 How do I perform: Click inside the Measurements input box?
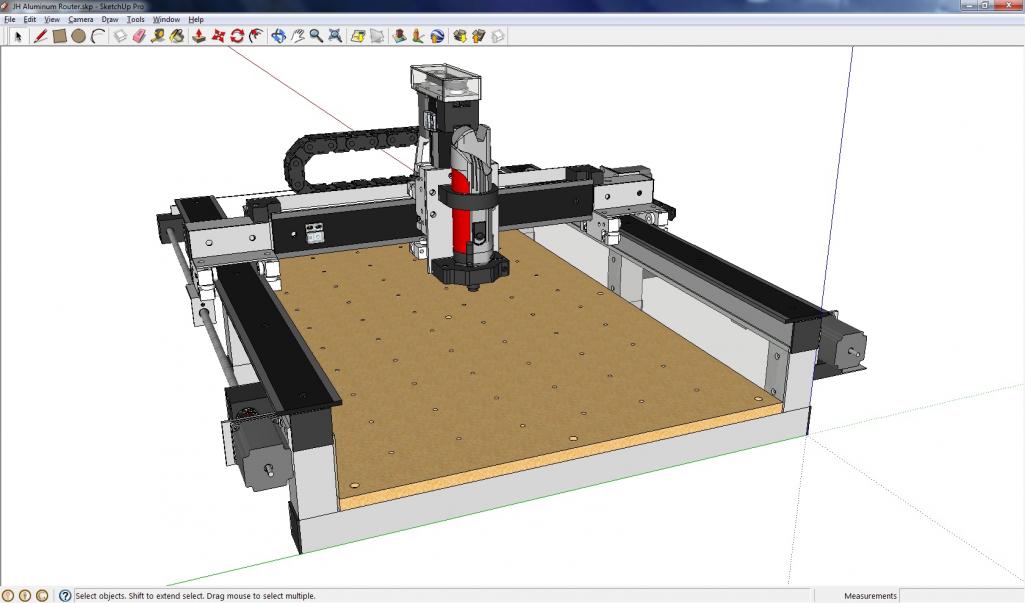point(960,596)
